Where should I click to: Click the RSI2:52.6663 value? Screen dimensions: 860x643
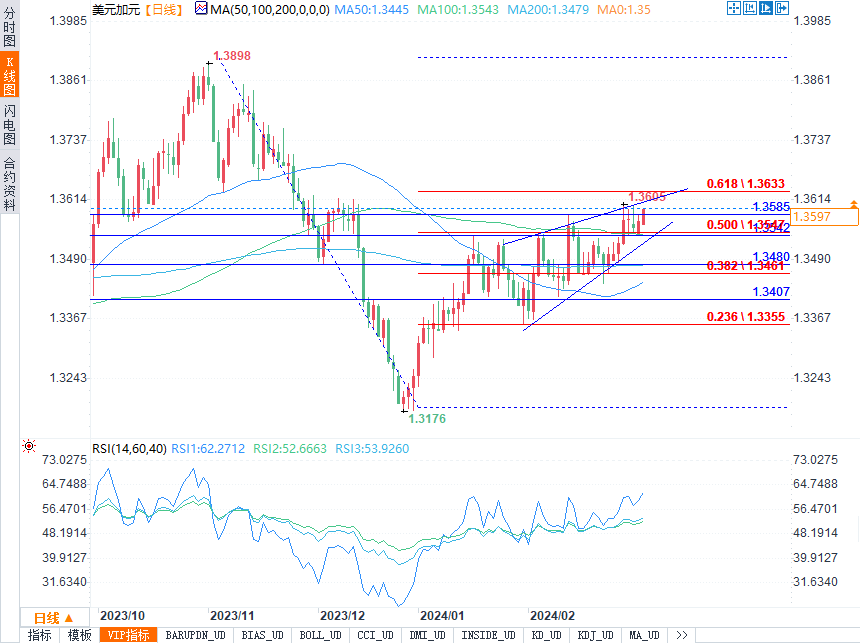(290, 449)
